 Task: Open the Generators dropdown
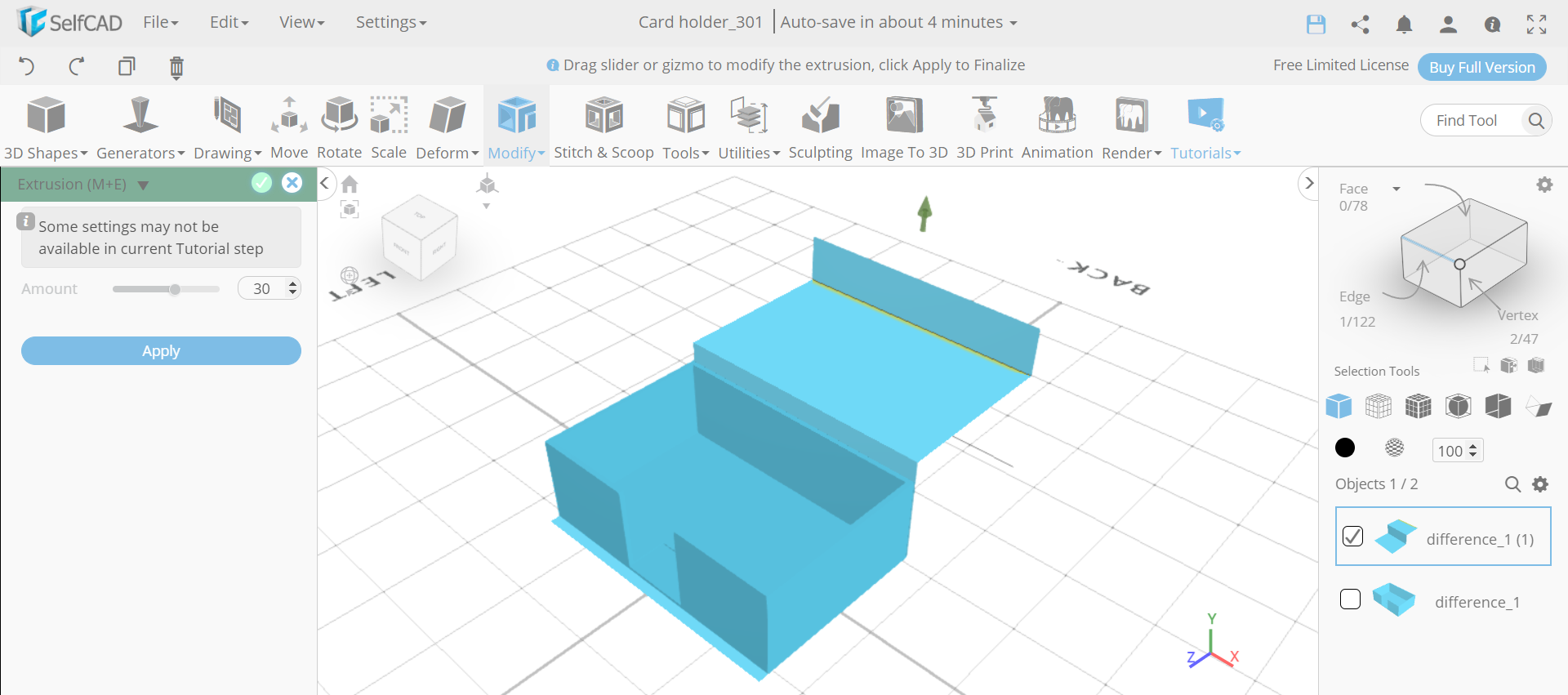140,128
